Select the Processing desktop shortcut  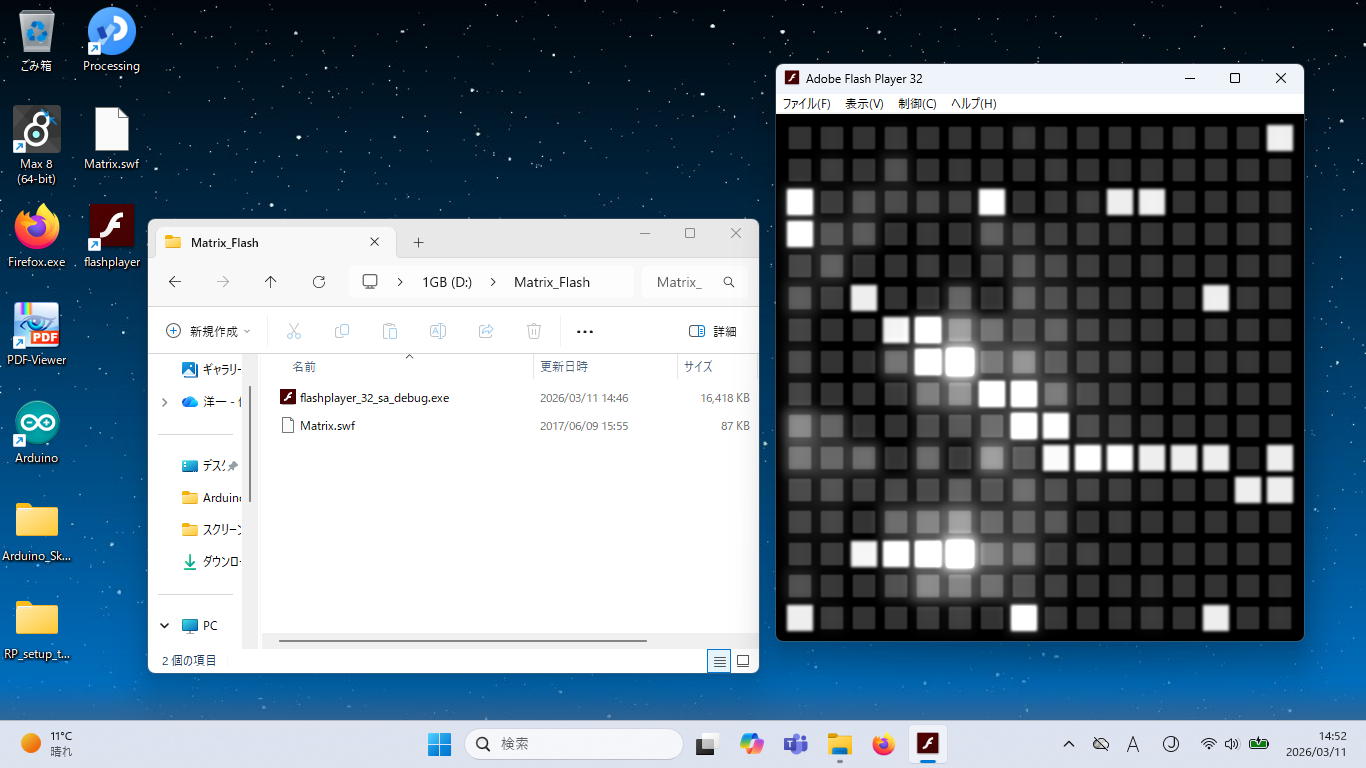tap(111, 41)
